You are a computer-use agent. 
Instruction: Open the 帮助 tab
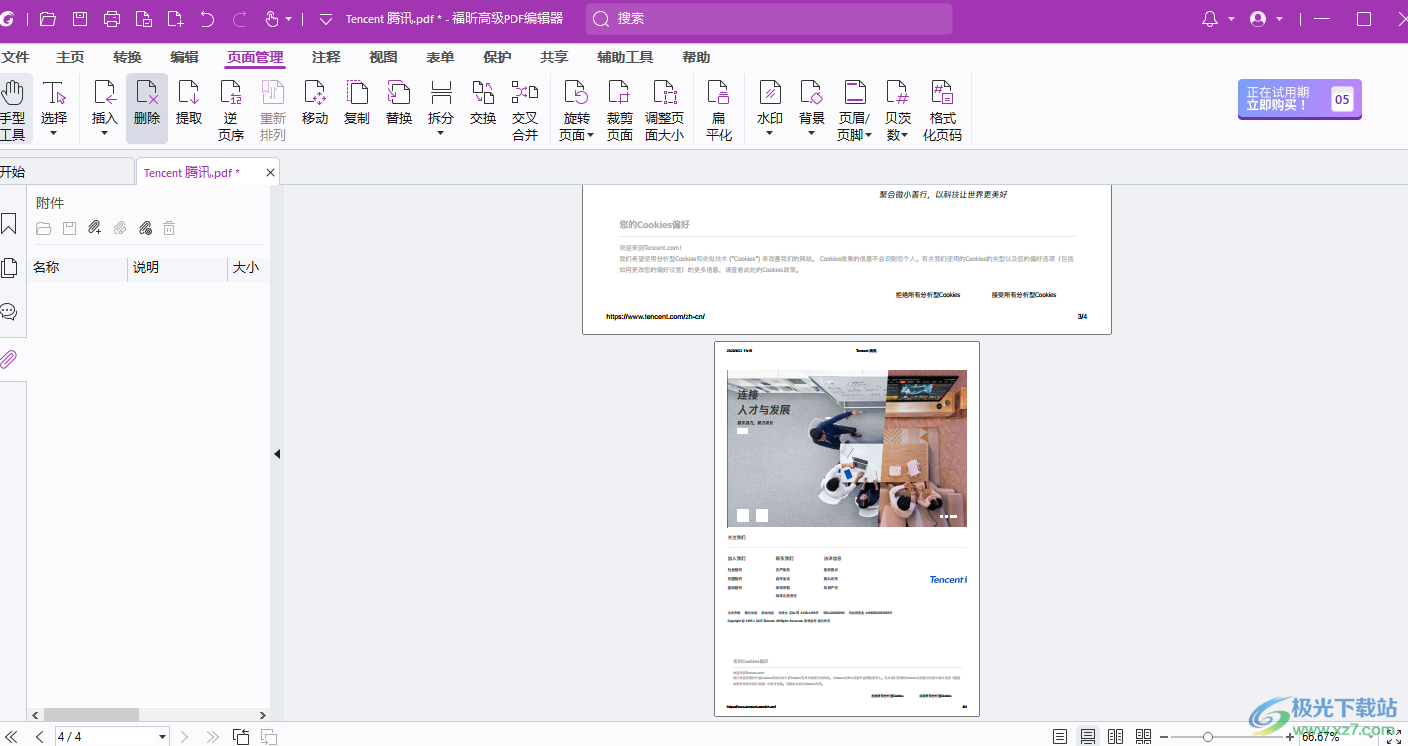[x=696, y=58]
